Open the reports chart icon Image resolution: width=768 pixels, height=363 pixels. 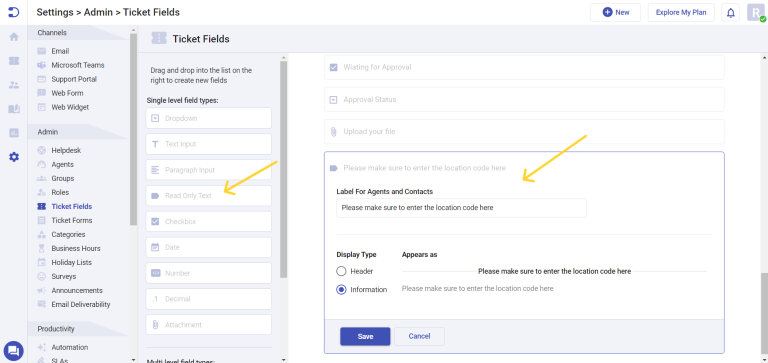pos(14,133)
